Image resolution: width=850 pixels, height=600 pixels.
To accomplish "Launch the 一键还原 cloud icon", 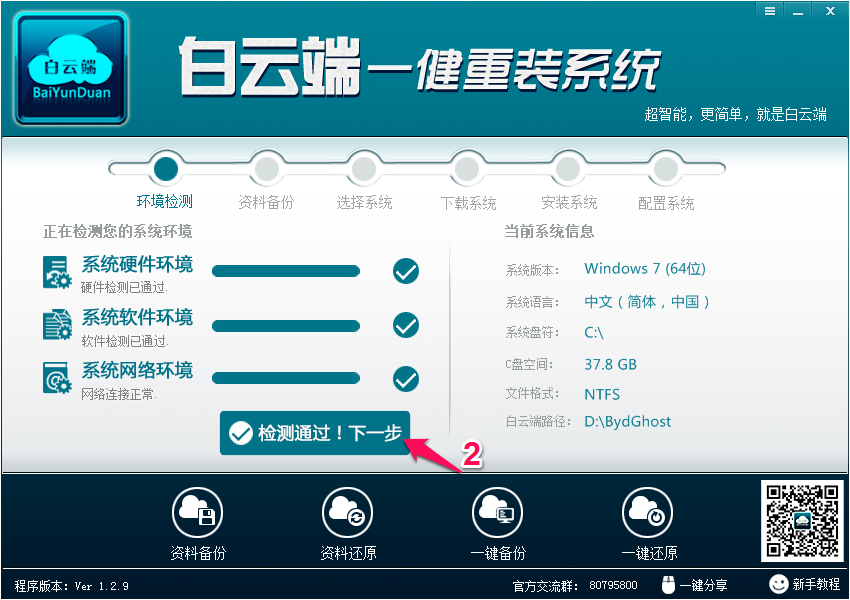I will click(648, 512).
